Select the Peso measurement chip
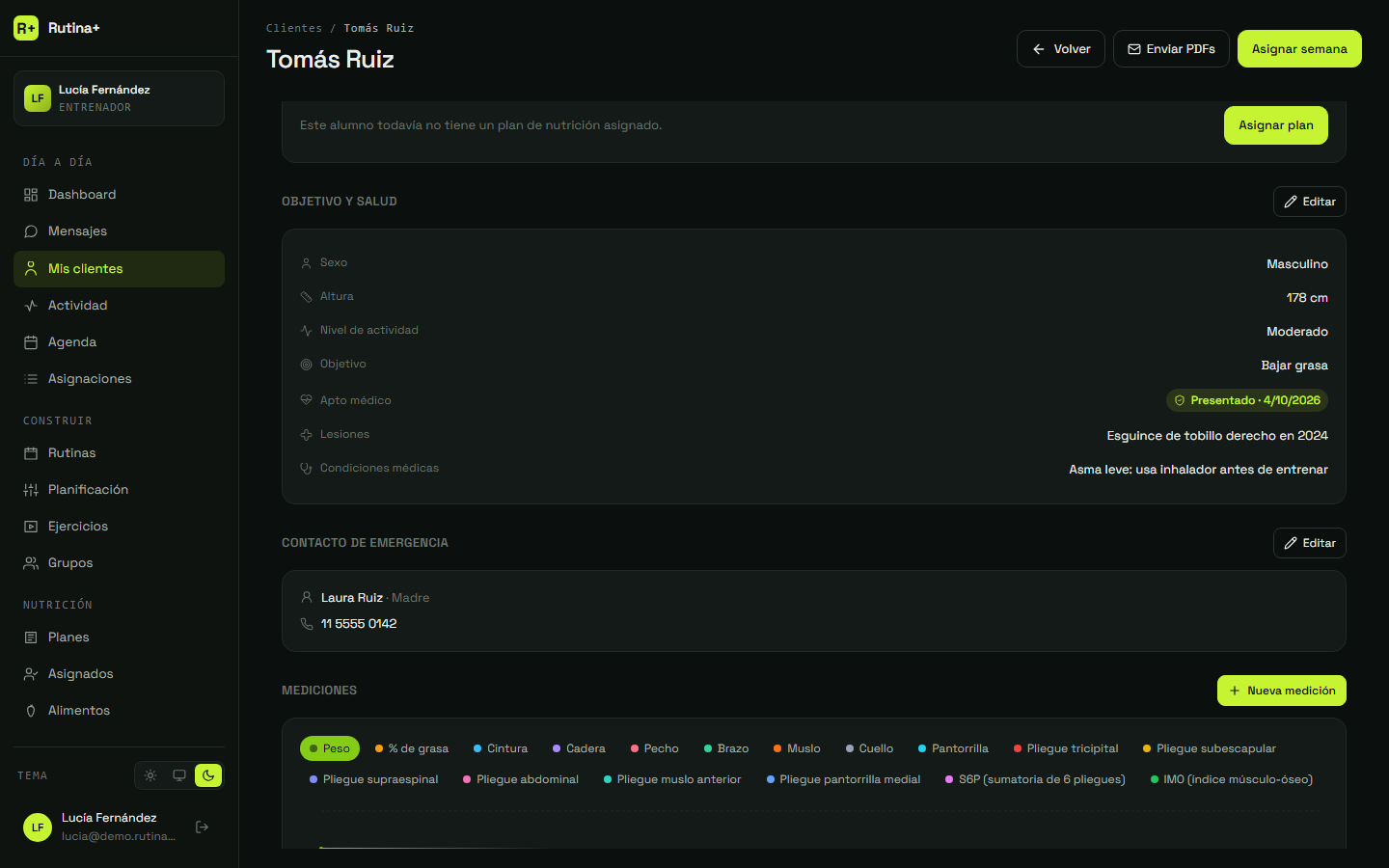 [330, 748]
